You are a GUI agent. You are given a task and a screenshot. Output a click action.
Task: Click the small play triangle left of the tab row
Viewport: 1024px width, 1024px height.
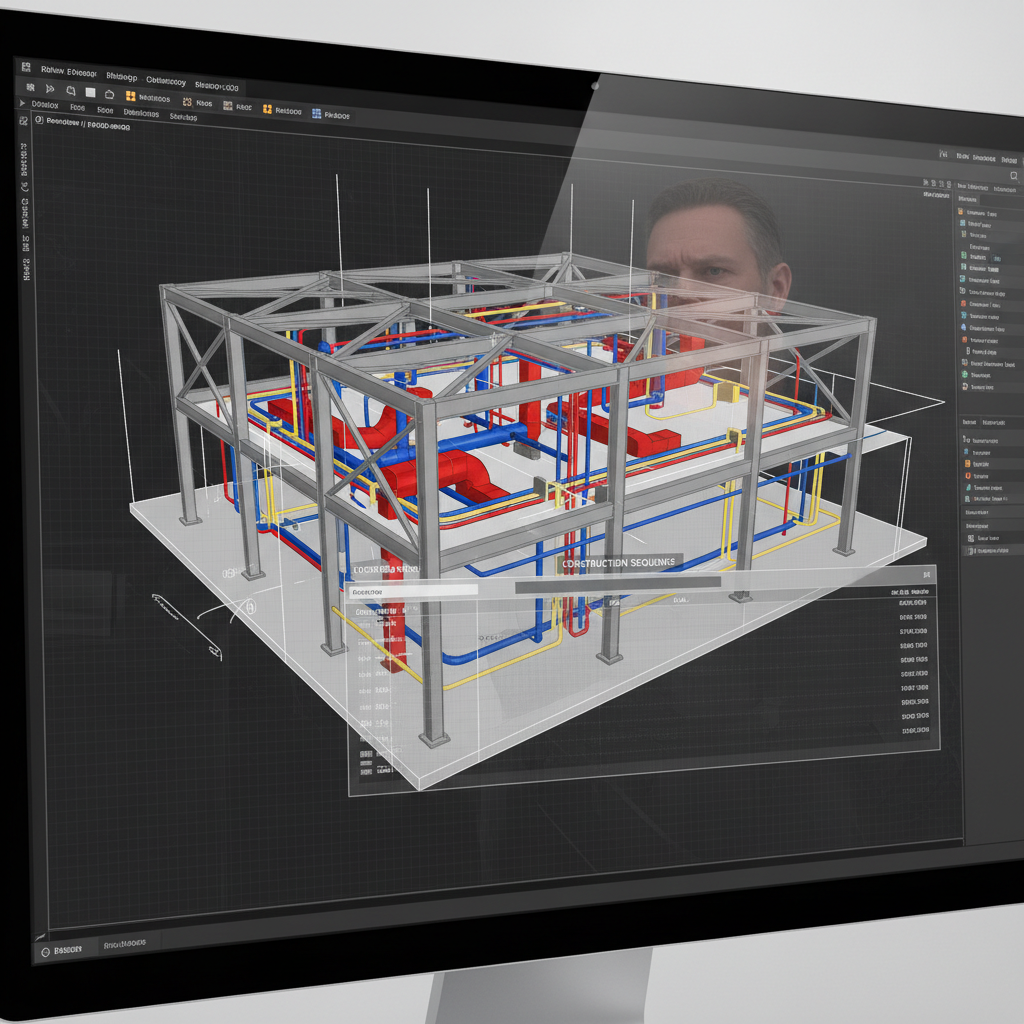tap(22, 103)
